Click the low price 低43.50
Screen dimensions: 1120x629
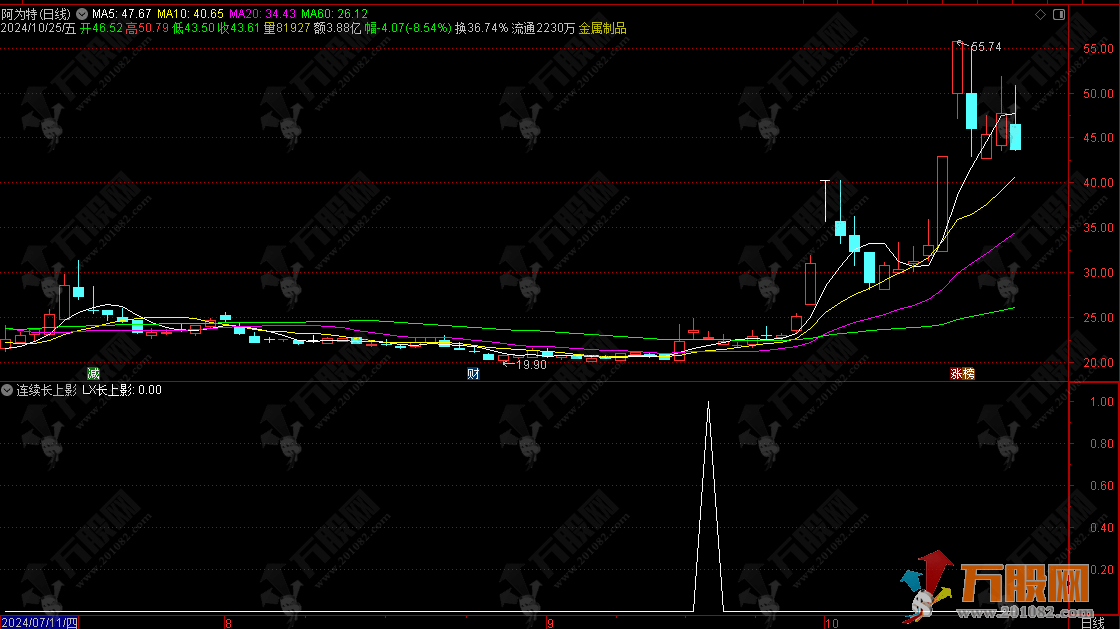point(194,28)
